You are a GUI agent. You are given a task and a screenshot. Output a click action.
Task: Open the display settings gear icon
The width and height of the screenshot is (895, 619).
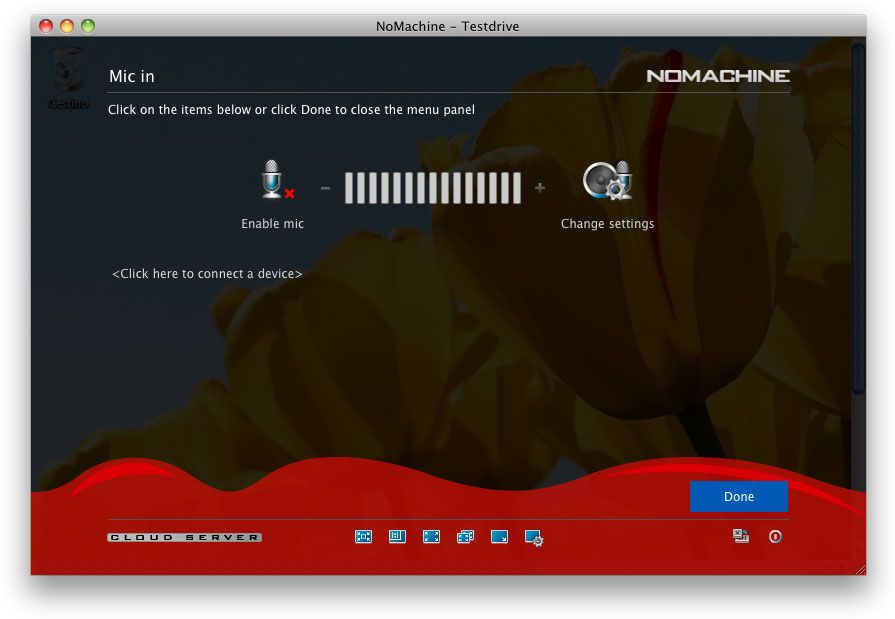534,538
